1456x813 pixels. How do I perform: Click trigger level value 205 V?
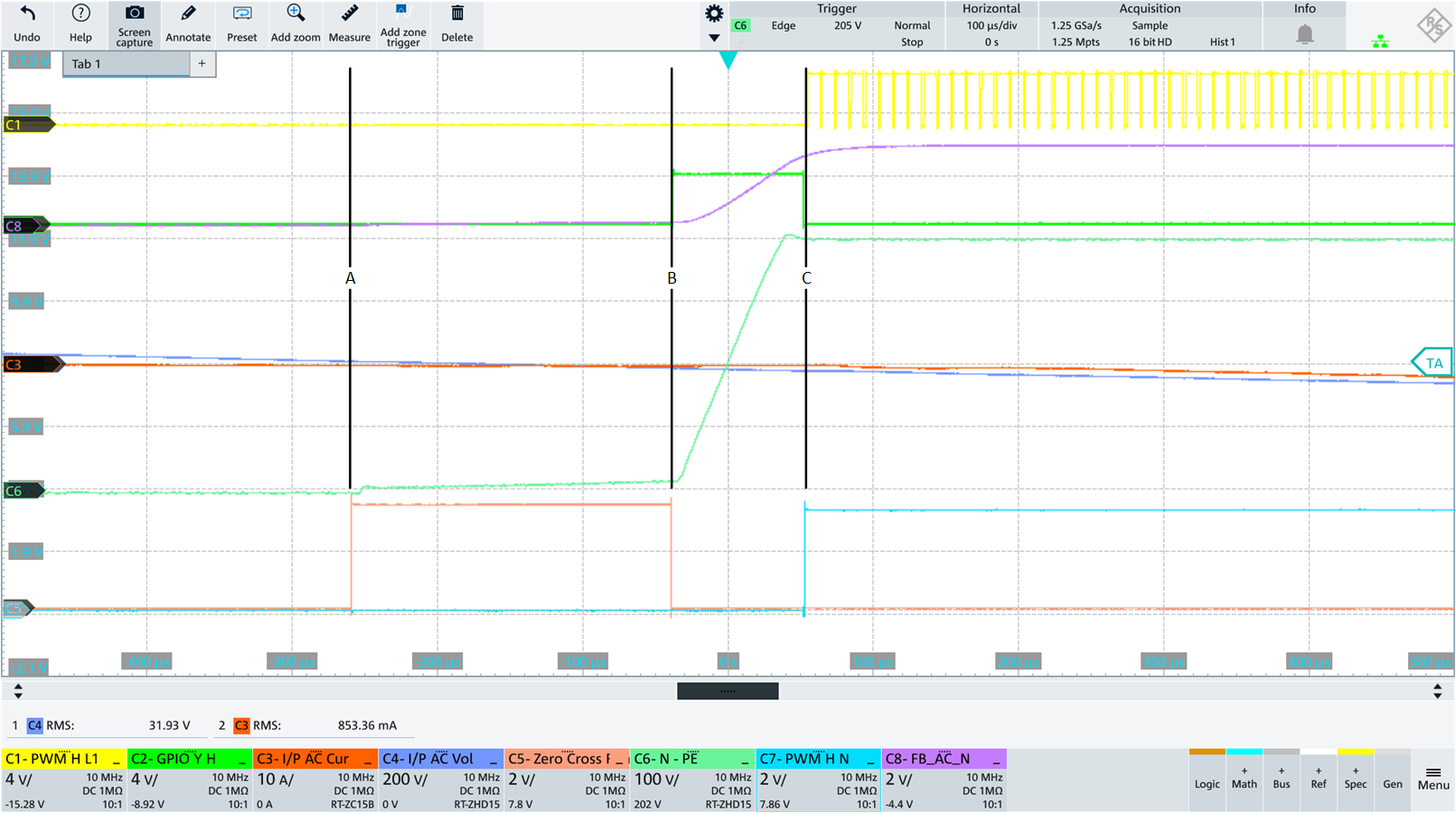[848, 25]
